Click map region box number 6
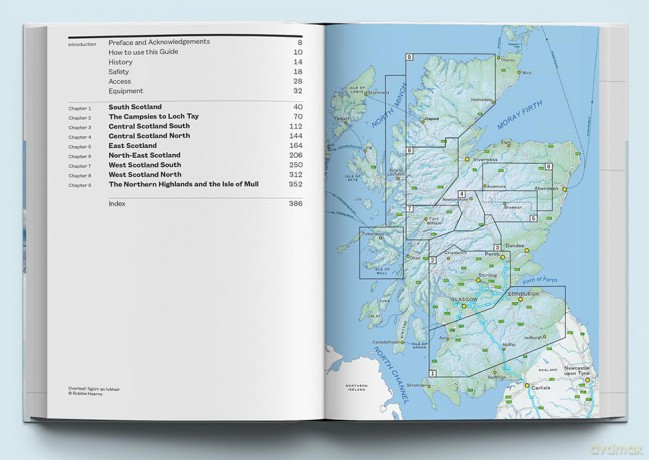Viewport: 649px width, 460px height. tap(548, 166)
